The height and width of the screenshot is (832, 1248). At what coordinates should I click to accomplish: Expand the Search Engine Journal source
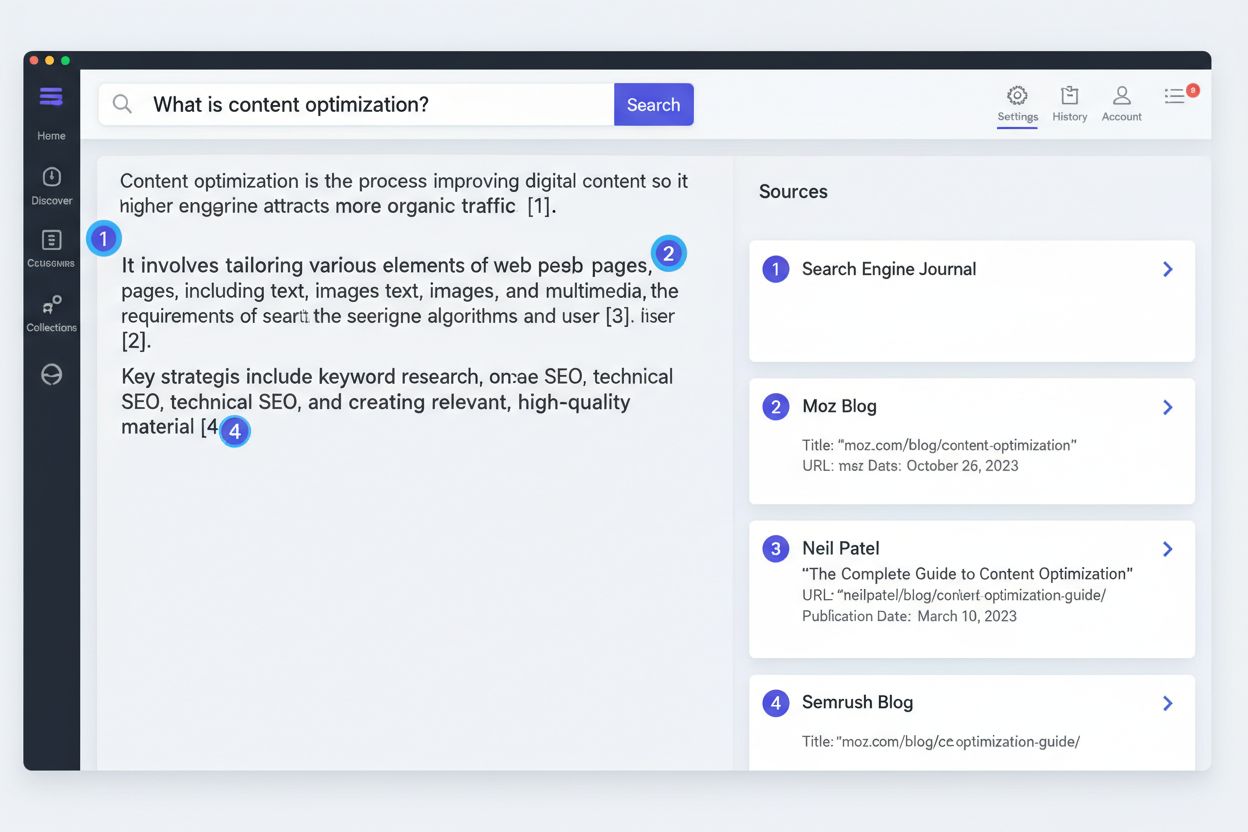(x=1167, y=268)
